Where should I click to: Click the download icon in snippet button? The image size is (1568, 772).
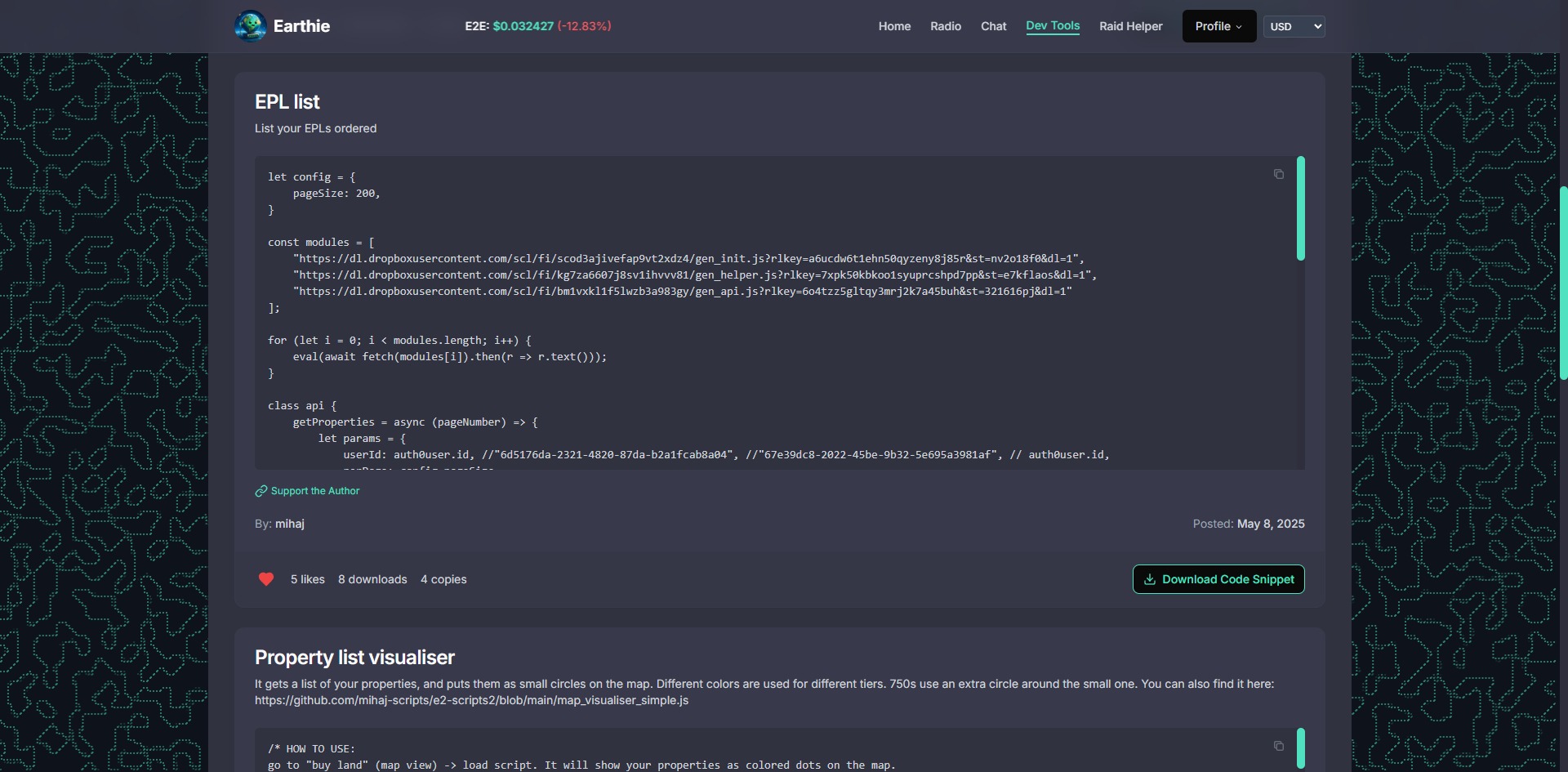(x=1150, y=579)
